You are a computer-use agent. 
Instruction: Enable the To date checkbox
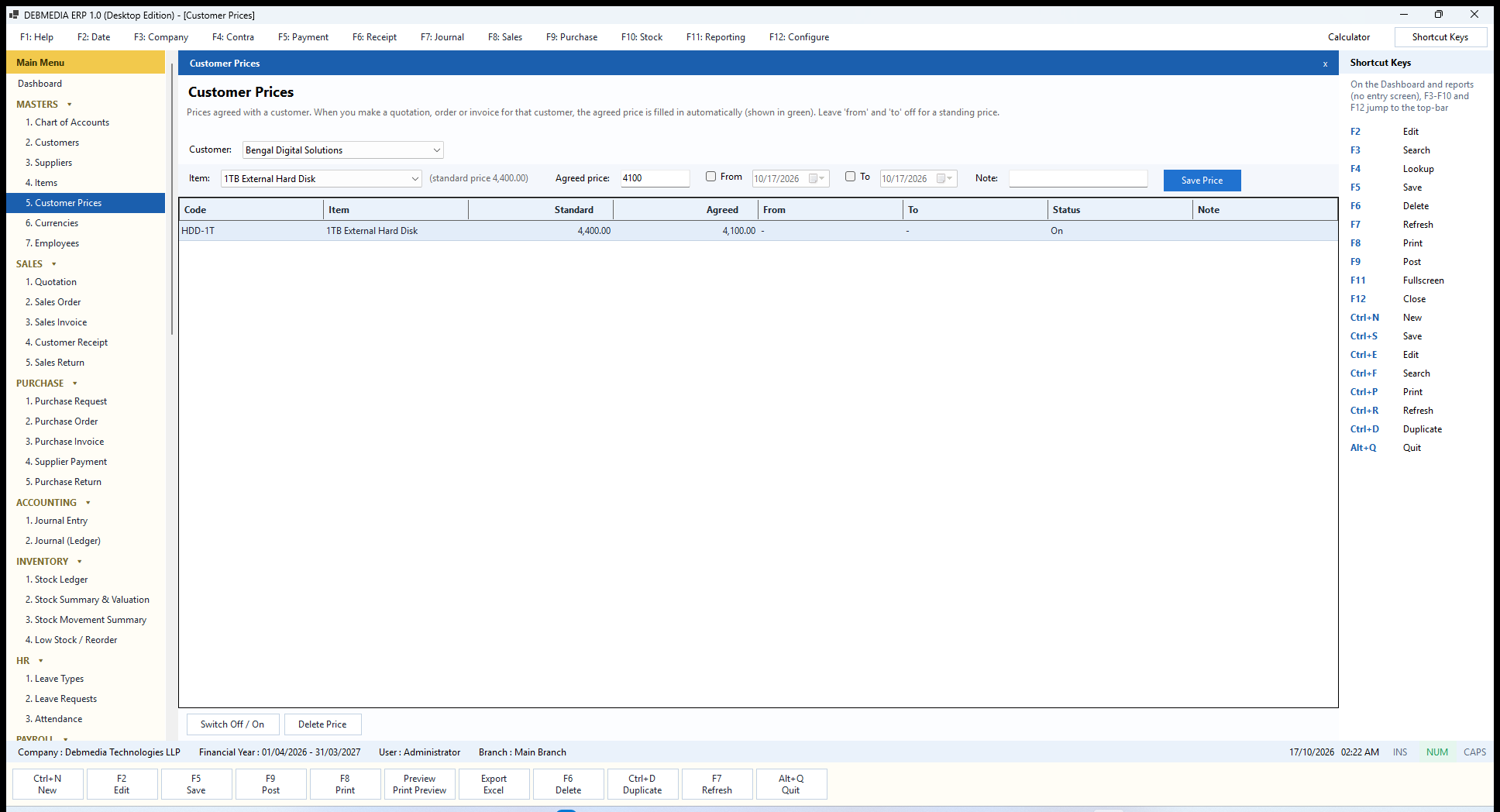tap(850, 177)
